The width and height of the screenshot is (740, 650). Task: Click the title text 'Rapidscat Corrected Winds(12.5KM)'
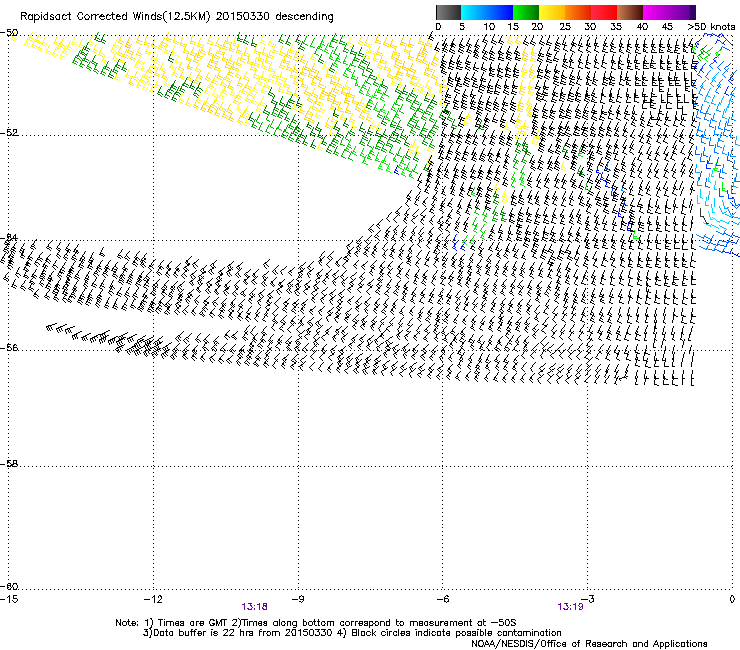(x=115, y=17)
